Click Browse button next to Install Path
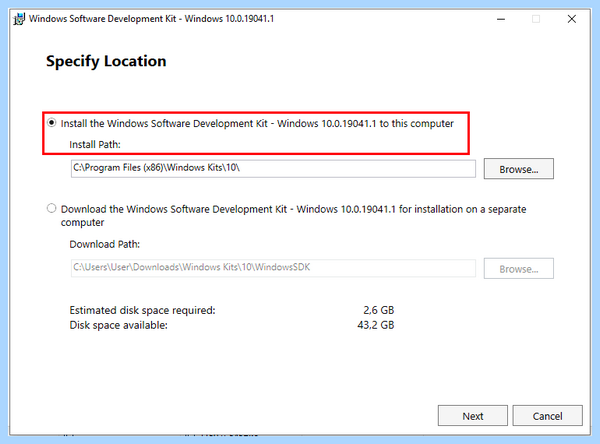The image size is (600, 444). click(518, 169)
